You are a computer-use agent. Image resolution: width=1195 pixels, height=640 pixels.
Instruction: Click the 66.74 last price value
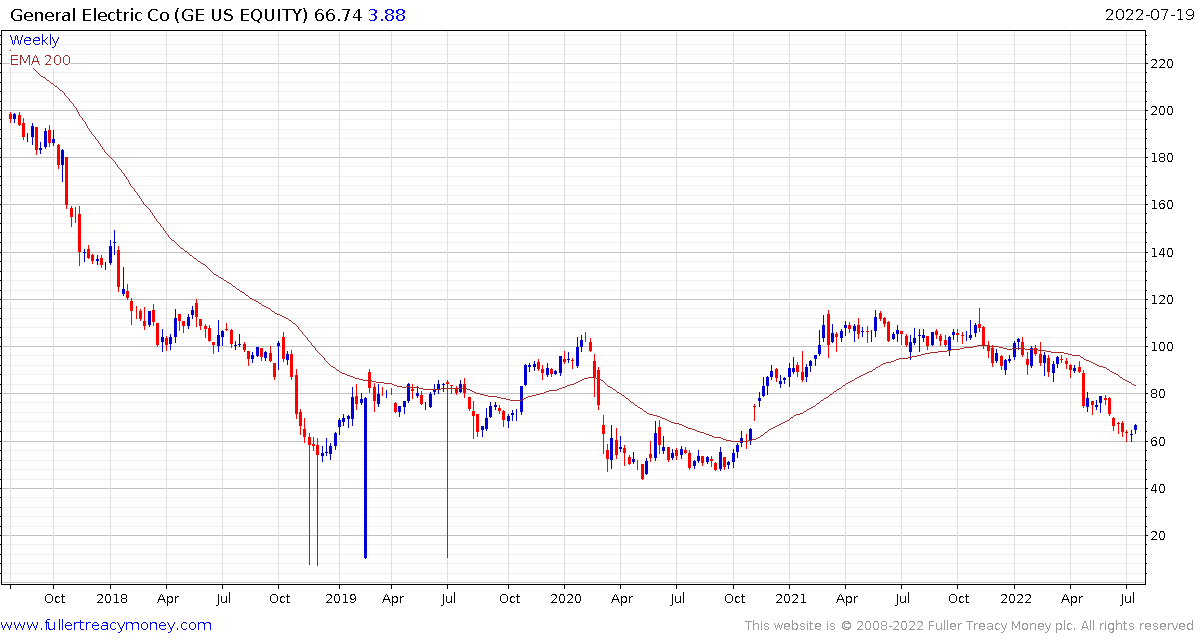pyautogui.click(x=338, y=14)
